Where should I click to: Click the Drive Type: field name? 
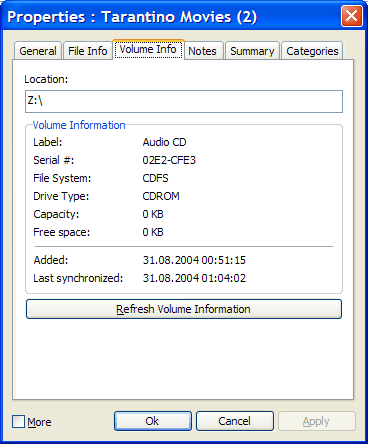pyautogui.click(x=61, y=196)
